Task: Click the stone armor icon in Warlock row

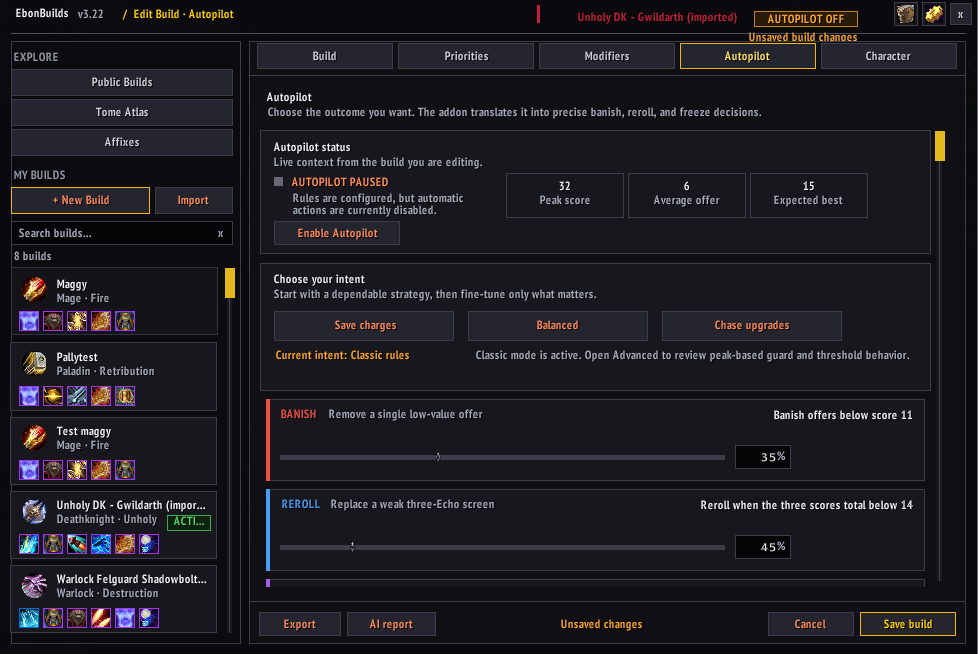Action: (x=77, y=618)
